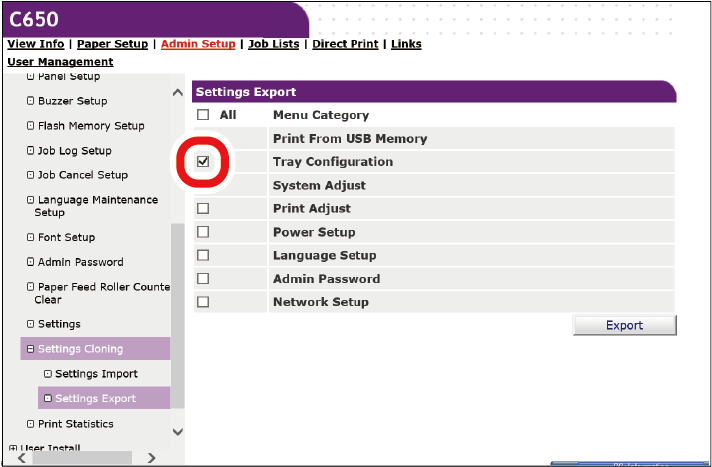Click the Job Log Setup bullet icon
The height and width of the screenshot is (467, 712).
[30, 151]
